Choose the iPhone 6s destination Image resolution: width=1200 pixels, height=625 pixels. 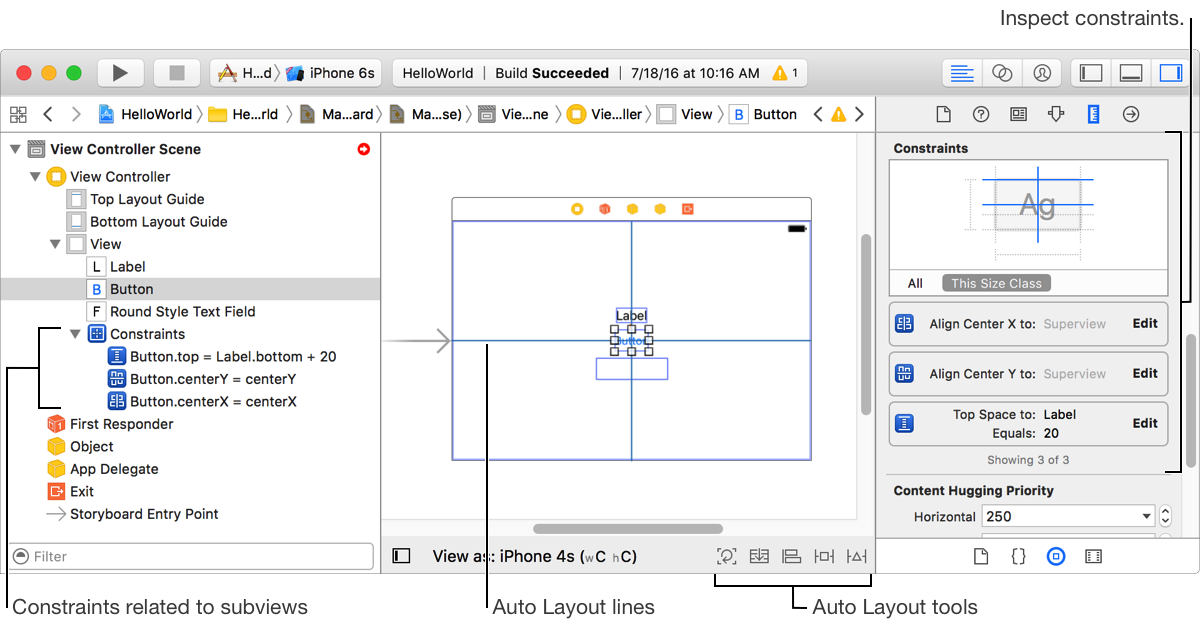tap(331, 73)
